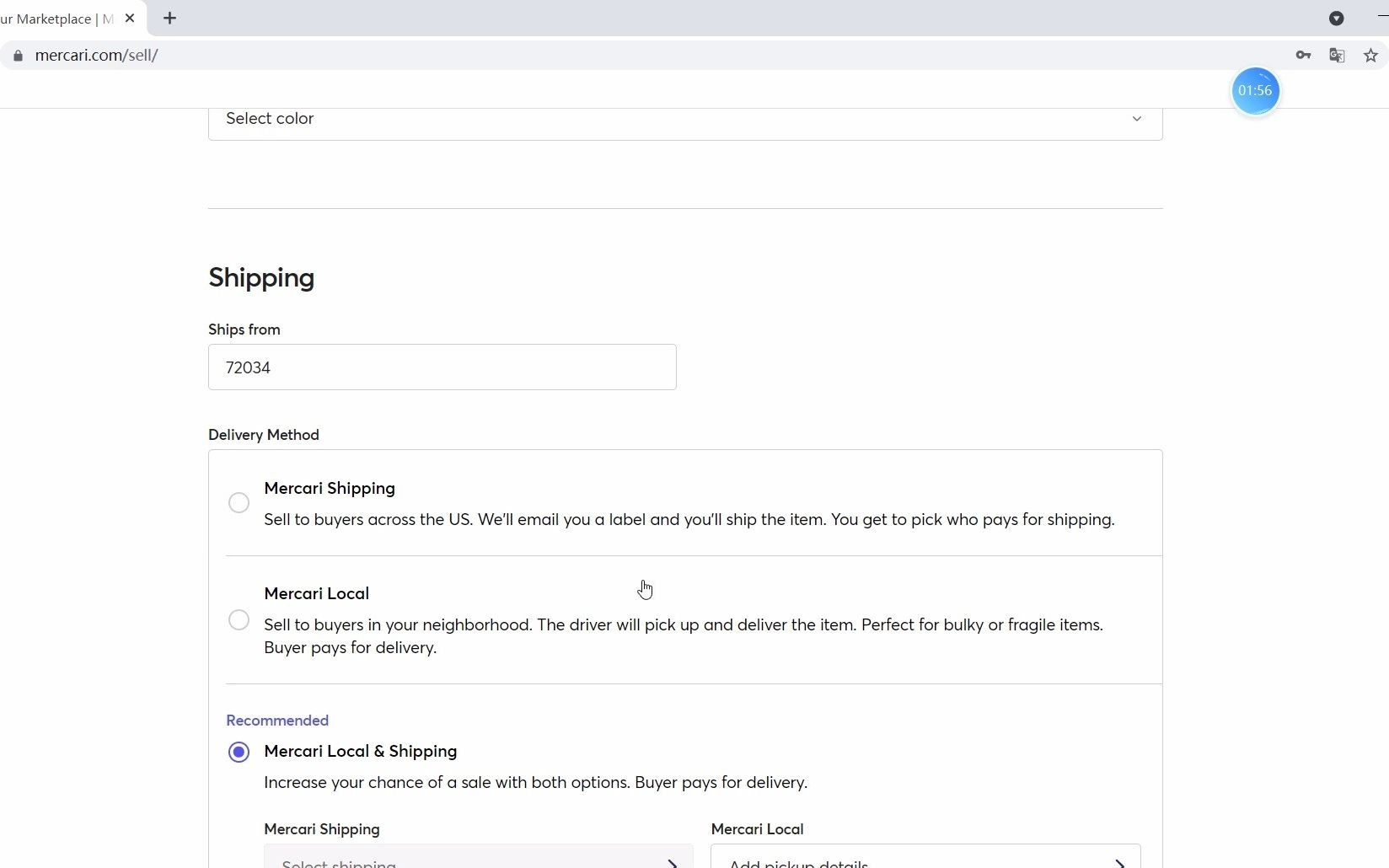Click 'Sell to buyers across the US' description
1389x868 pixels.
[689, 519]
